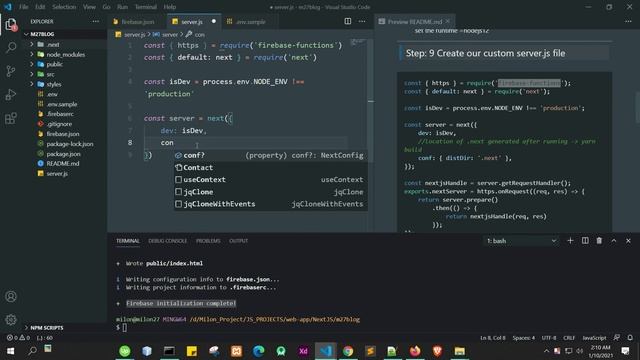Screen dimensions: 640x360
Task: Change indentation 'Spaces: 4' in status bar
Action: pyautogui.click(x=524, y=338)
